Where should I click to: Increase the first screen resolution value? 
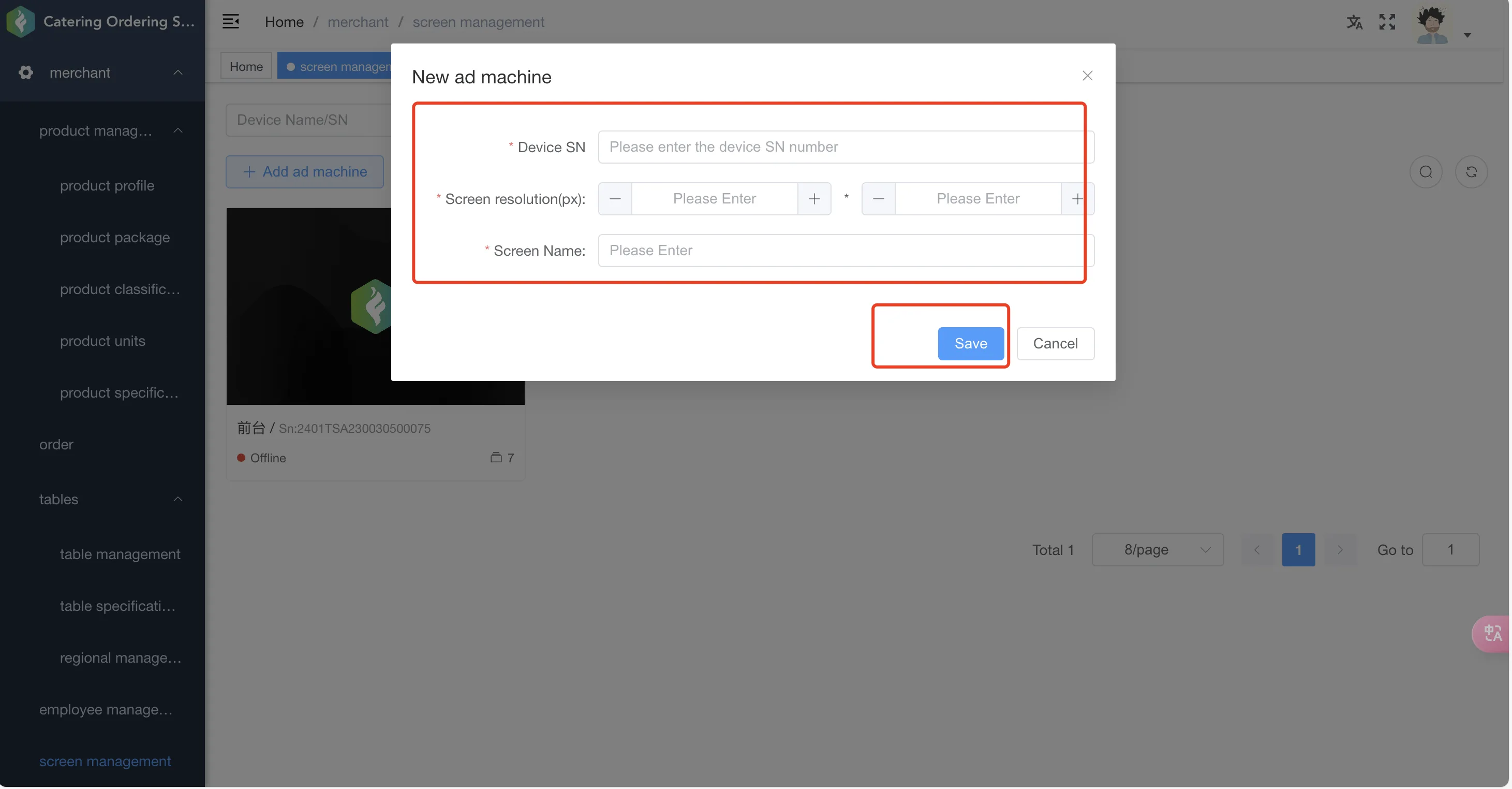[x=814, y=198]
